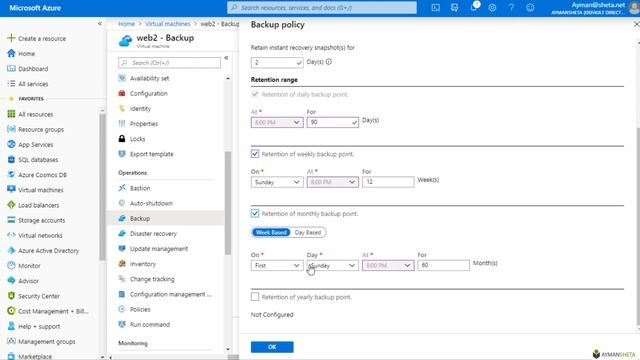The image size is (640, 360).
Task: Click Bastion icon in Operations
Action: (x=122, y=188)
